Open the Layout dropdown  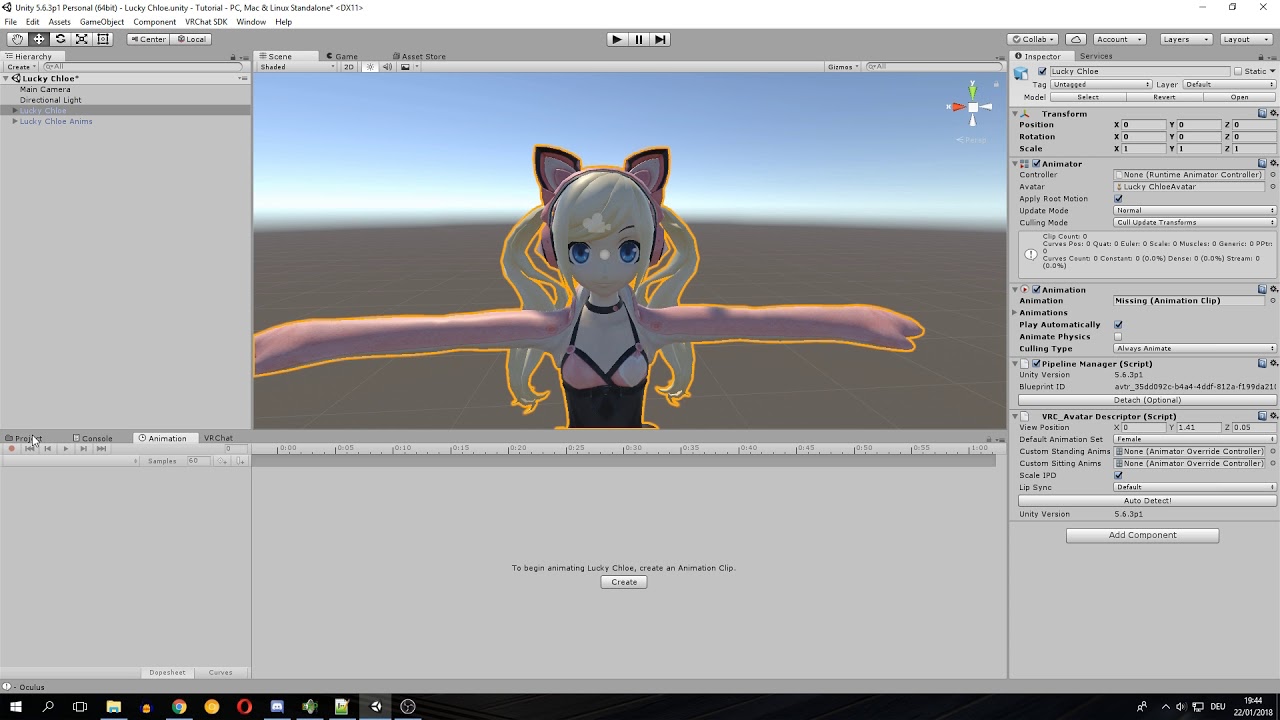coord(1245,39)
